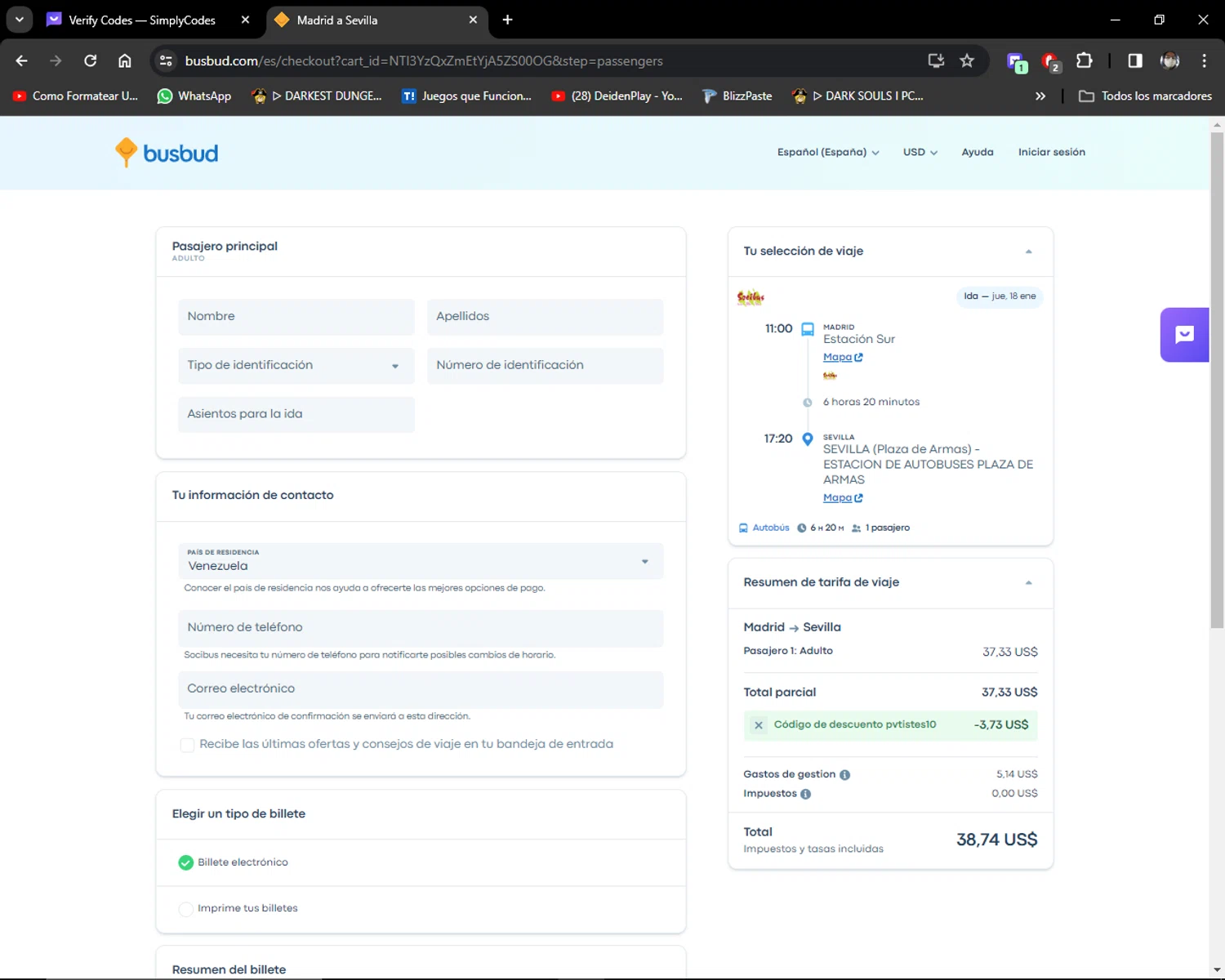The width and height of the screenshot is (1225, 980).
Task: Open Chrome three-dot menu
Action: tap(1204, 60)
